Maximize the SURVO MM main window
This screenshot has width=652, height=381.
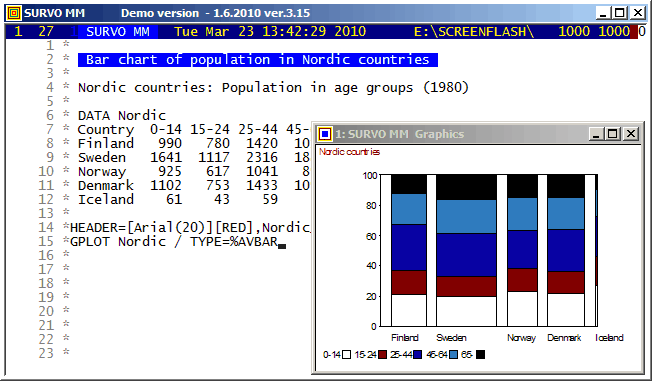click(620, 13)
